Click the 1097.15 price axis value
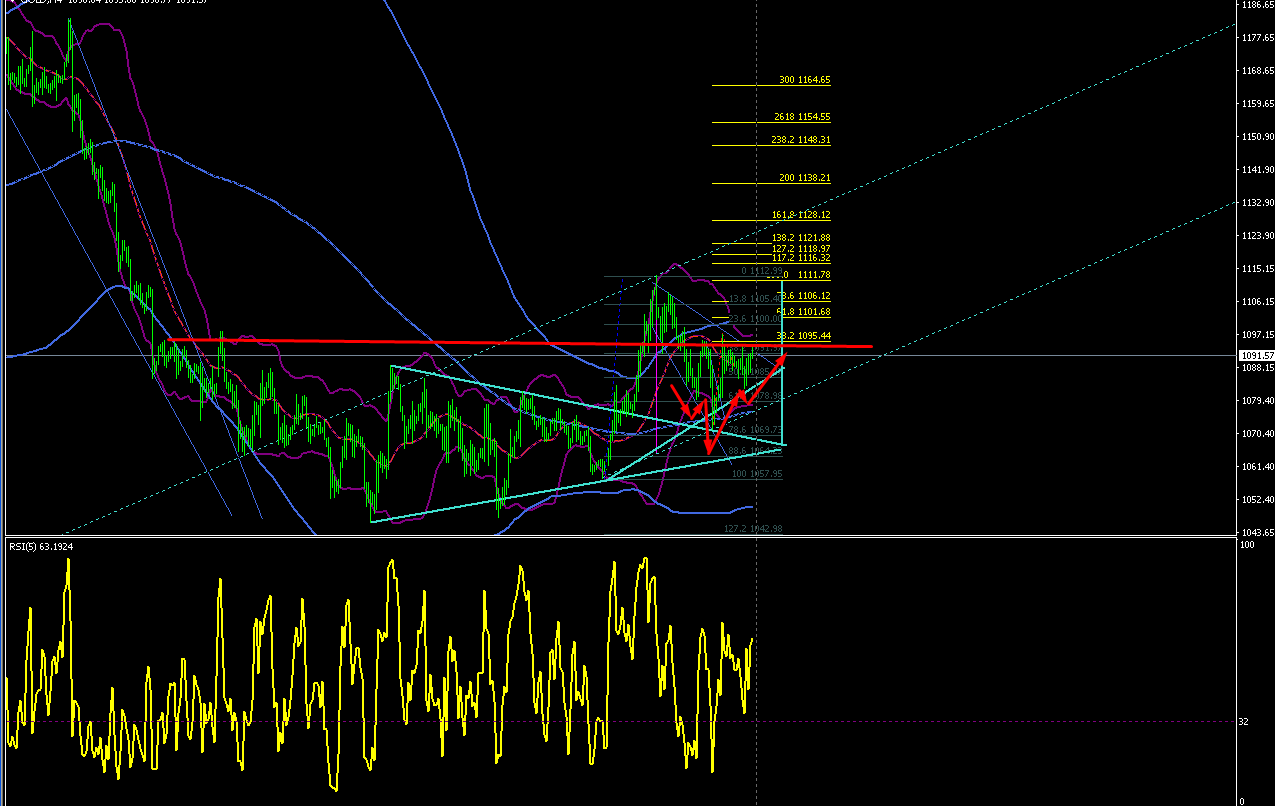The image size is (1275, 806). click(x=1257, y=335)
